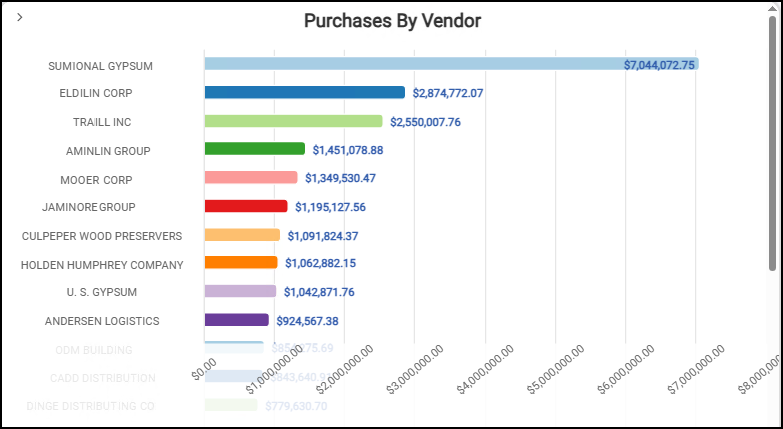Click the $7,000,000.00 axis tick label
Image resolution: width=783 pixels, height=429 pixels.
click(x=696, y=370)
